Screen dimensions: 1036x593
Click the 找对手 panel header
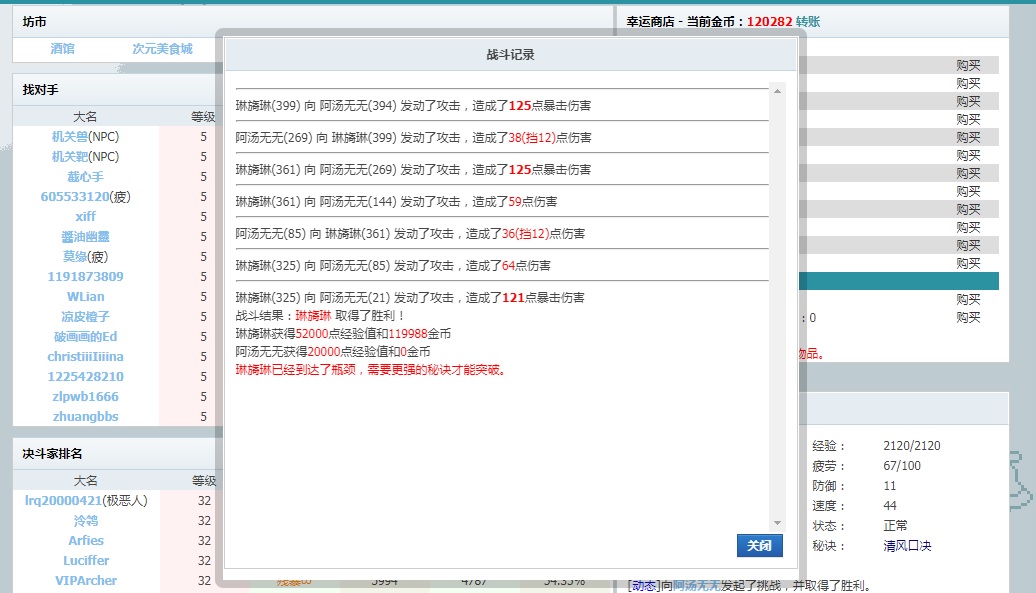40,90
